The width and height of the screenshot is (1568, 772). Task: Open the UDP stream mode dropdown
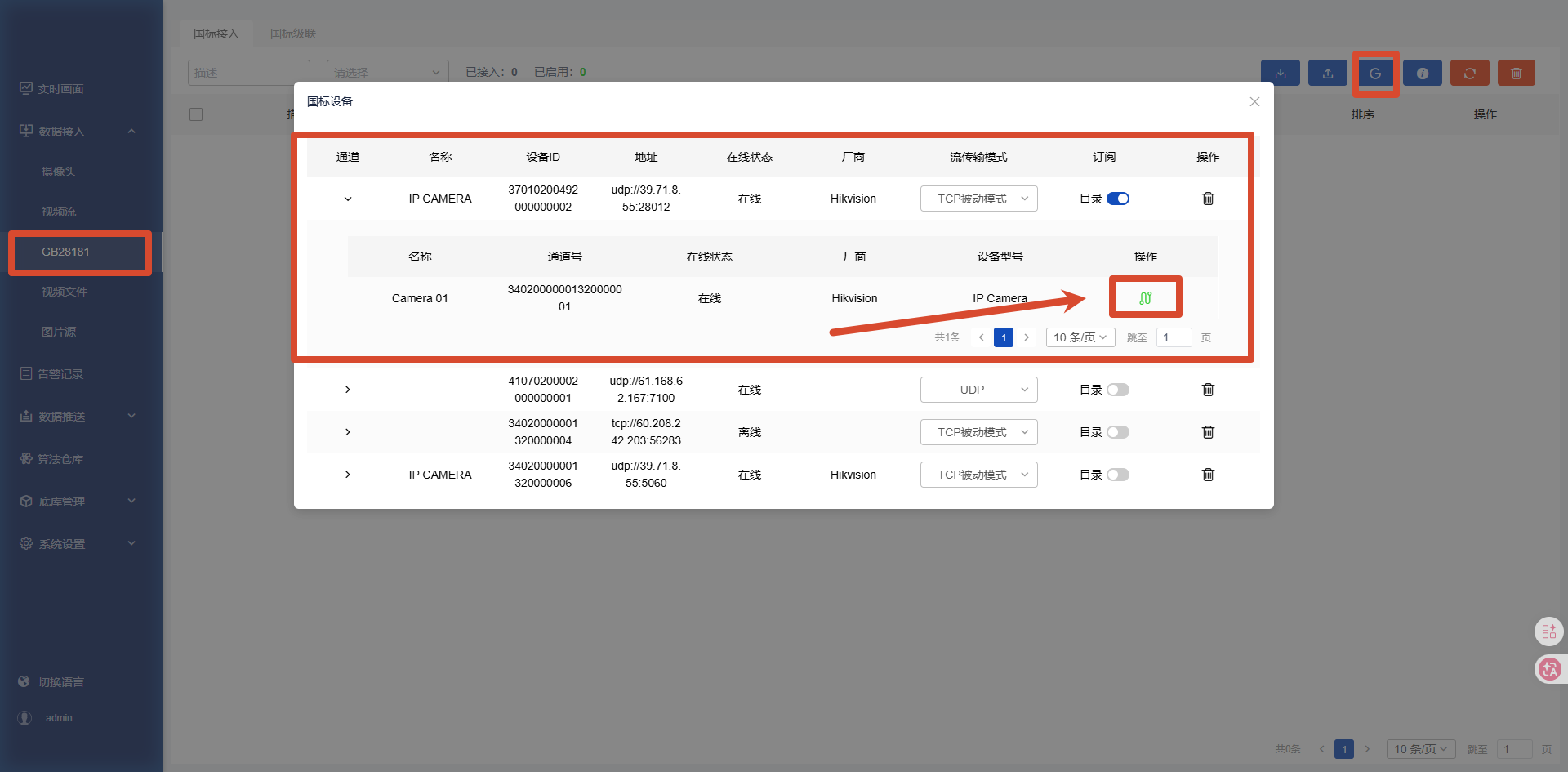(x=978, y=390)
